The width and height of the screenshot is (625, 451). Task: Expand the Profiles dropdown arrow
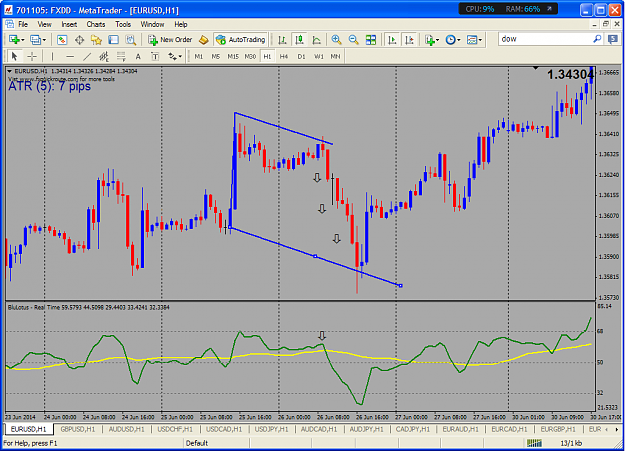coord(44,40)
